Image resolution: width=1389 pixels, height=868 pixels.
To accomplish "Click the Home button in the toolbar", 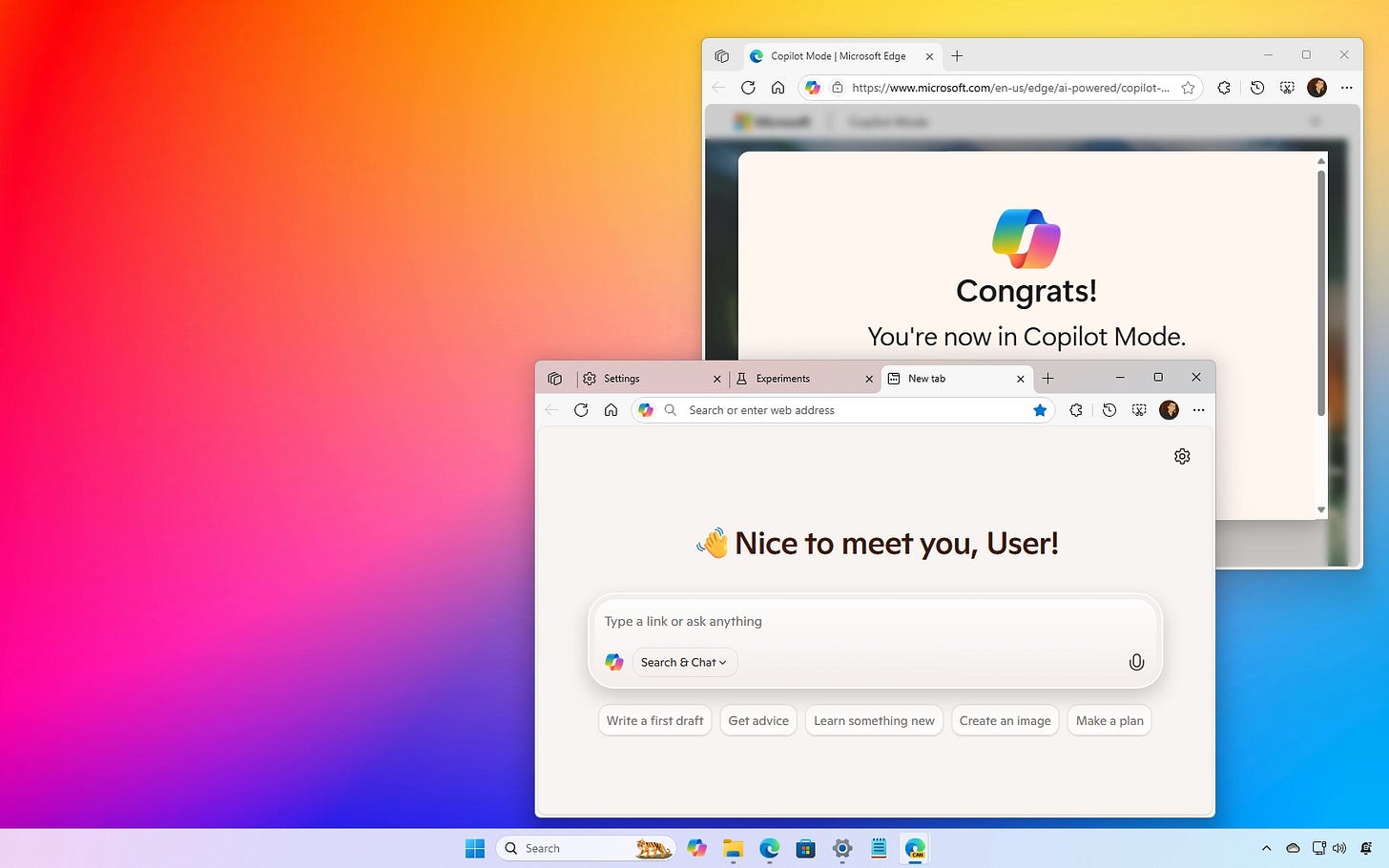I will tap(612, 410).
